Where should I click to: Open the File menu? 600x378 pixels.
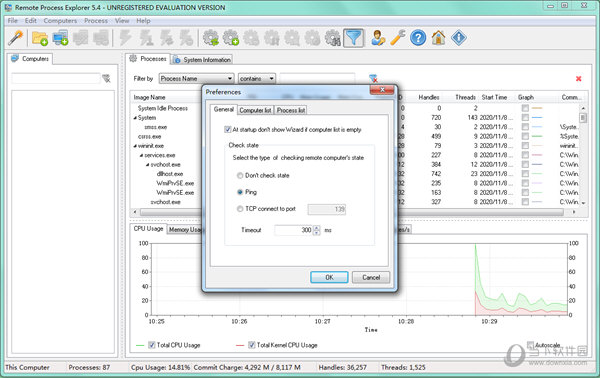point(13,21)
